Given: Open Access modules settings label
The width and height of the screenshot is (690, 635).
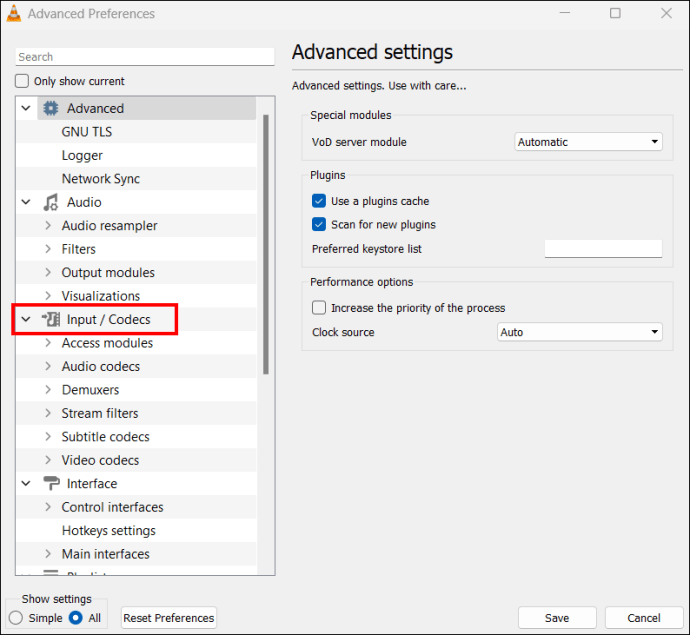Looking at the screenshot, I should click(x=107, y=342).
